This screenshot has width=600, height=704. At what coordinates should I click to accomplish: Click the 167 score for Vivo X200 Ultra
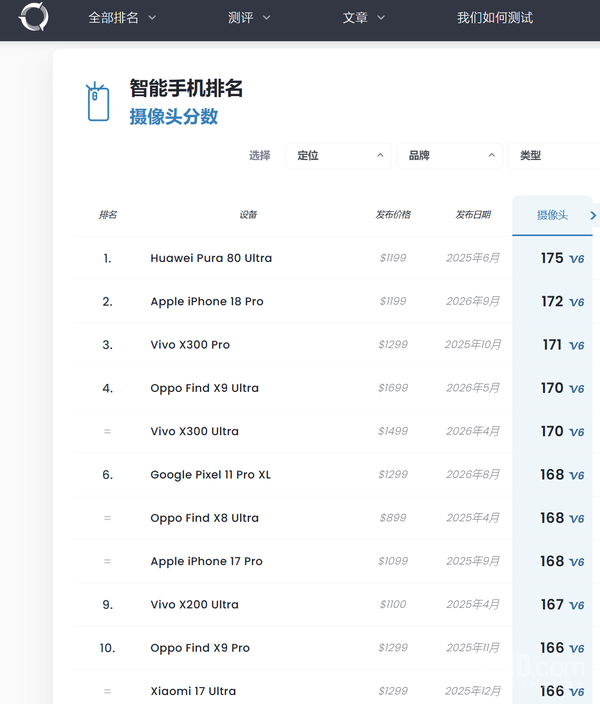[552, 605]
